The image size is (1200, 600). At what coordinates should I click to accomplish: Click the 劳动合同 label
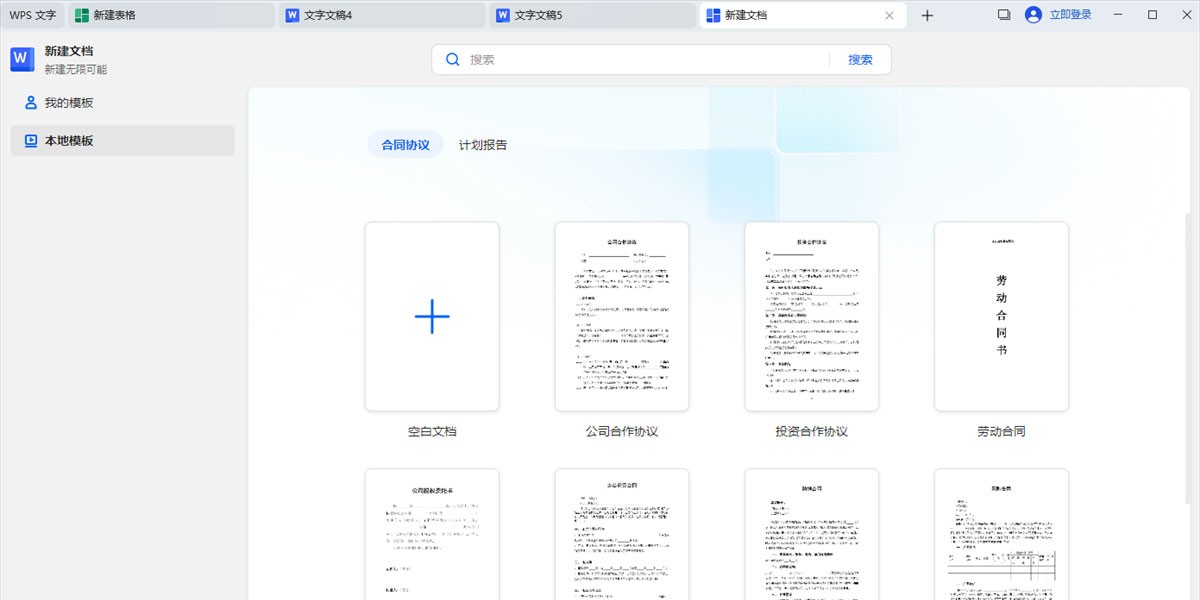(x=1002, y=432)
